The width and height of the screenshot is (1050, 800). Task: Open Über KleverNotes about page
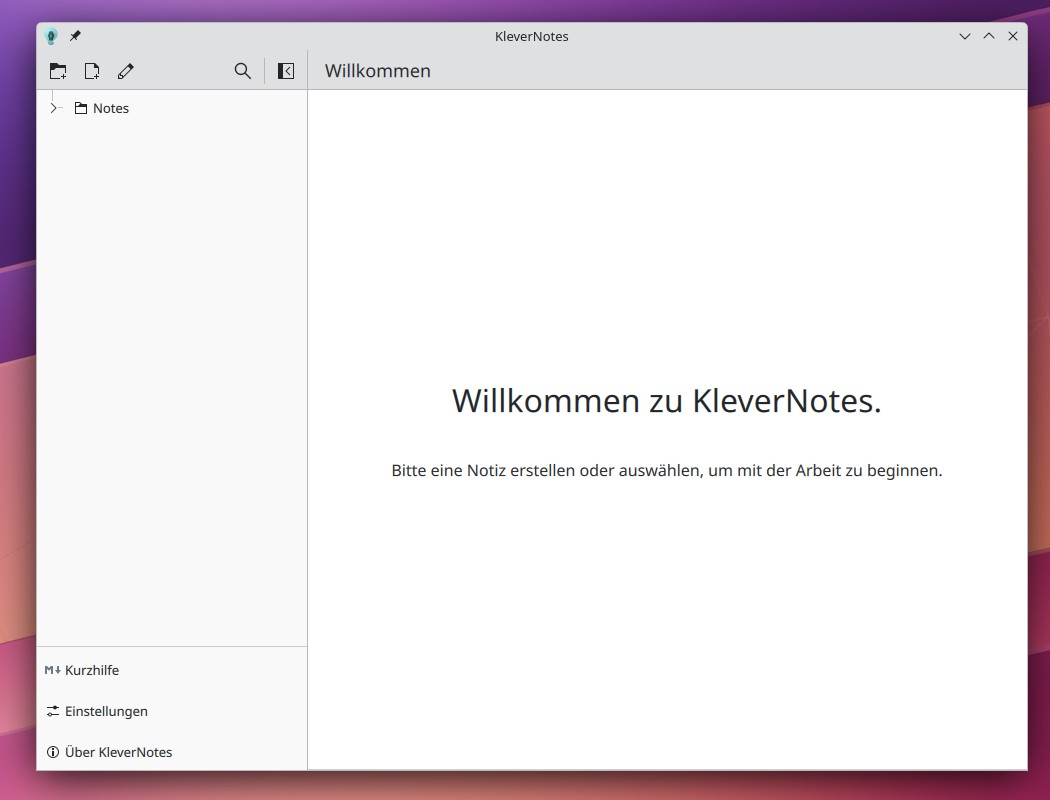tap(118, 752)
